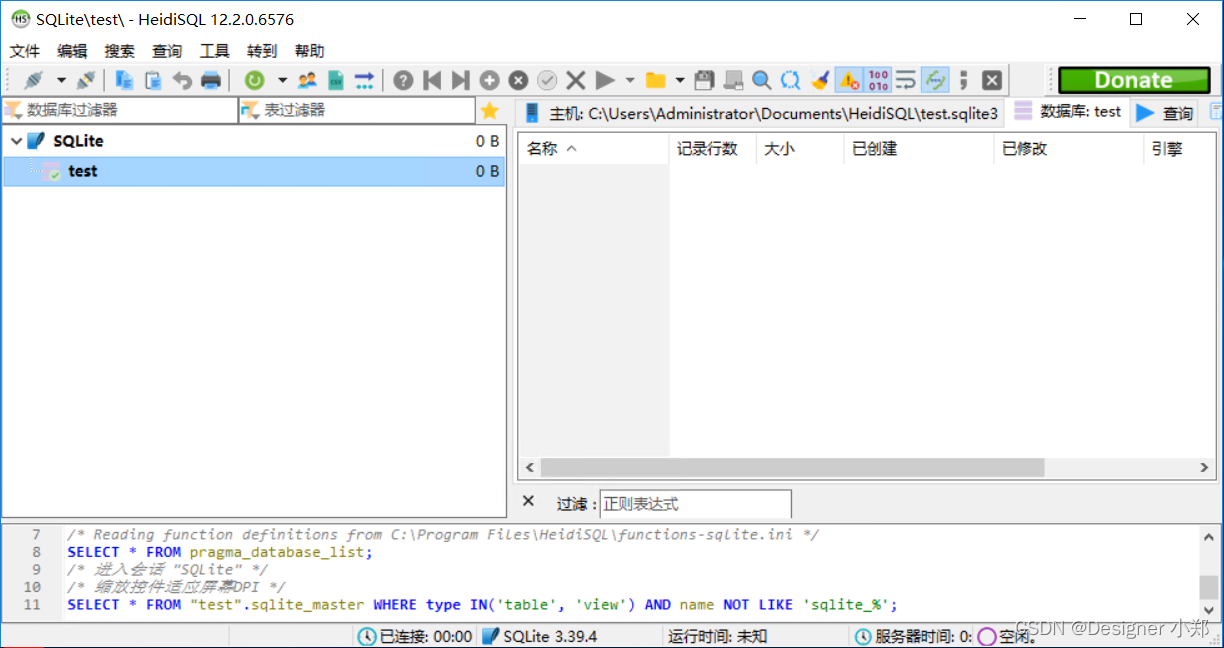
Task: Click the 表过滤器 input field
Action: click(357, 110)
